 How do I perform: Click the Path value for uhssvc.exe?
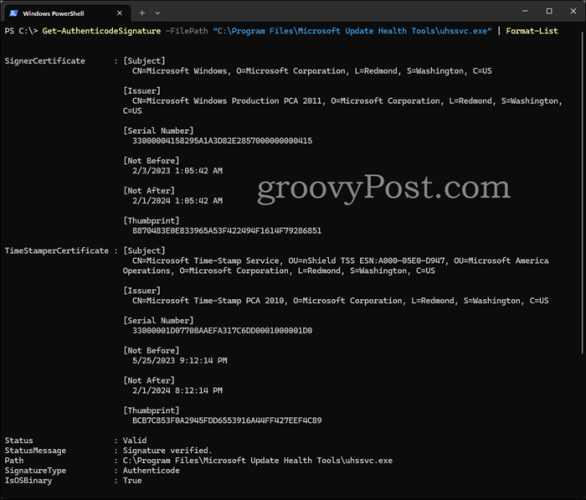(257, 461)
